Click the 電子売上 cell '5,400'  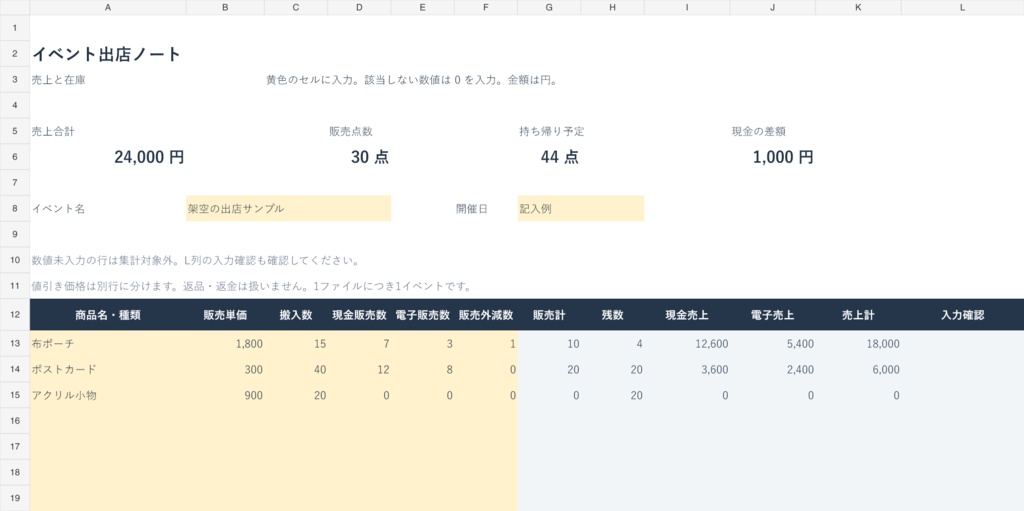click(773, 344)
